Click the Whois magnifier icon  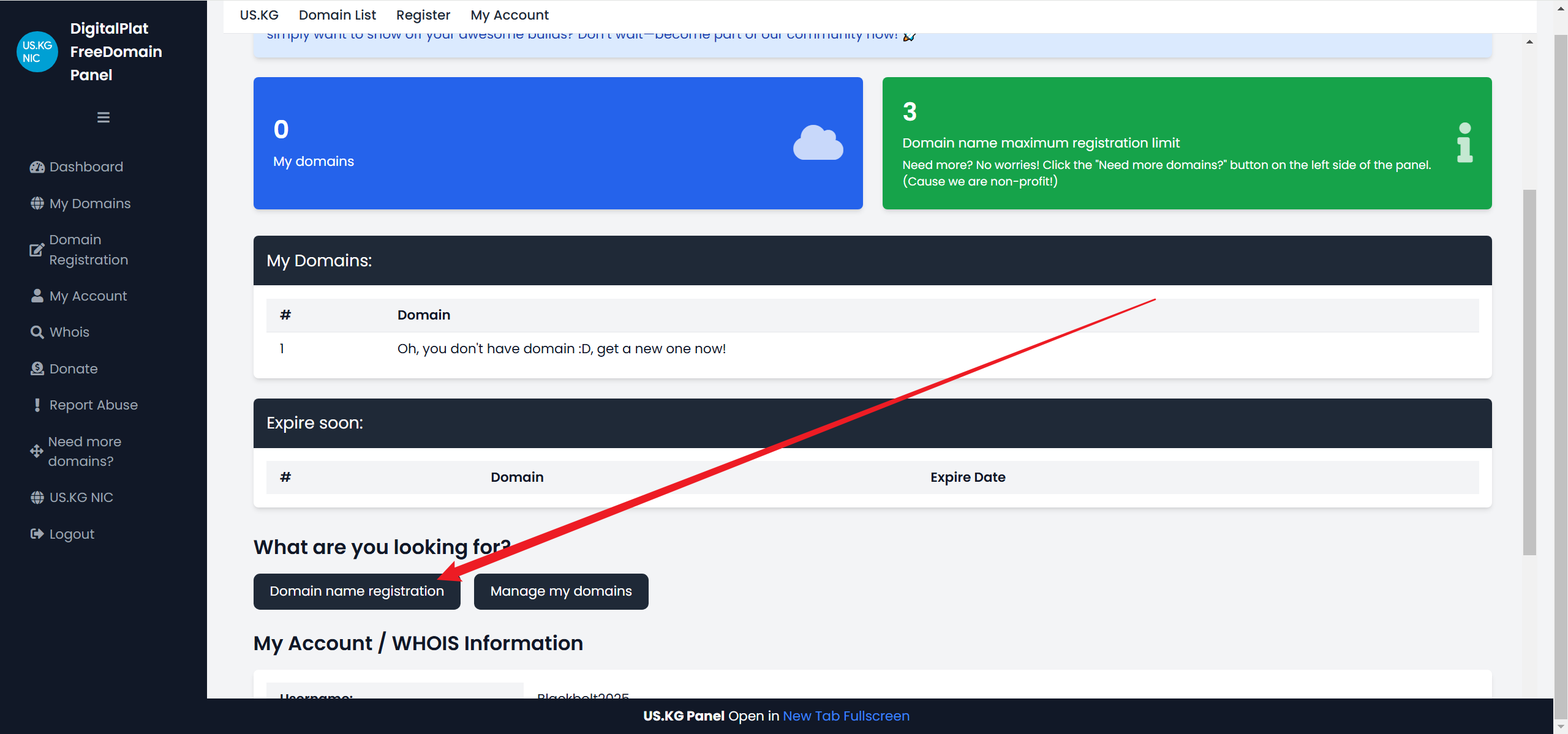point(37,332)
